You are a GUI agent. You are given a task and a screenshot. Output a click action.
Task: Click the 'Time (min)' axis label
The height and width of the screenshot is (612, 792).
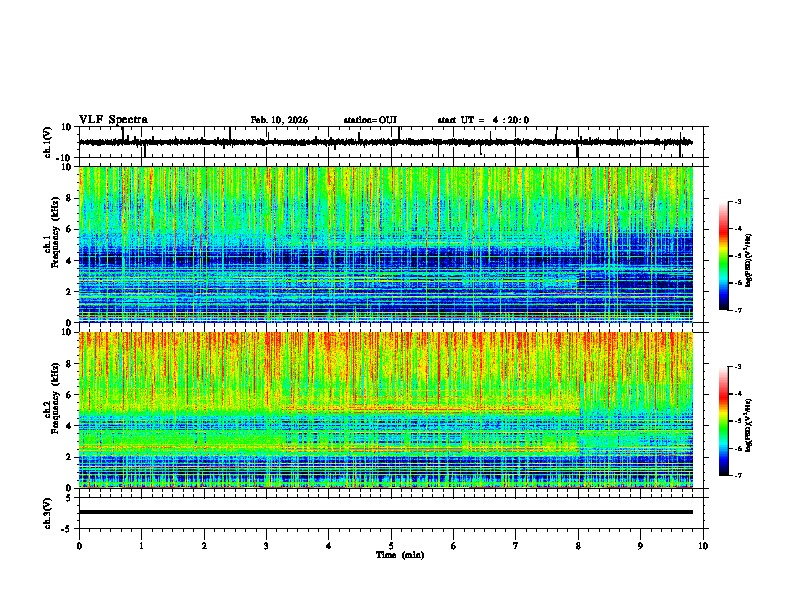pyautogui.click(x=400, y=555)
